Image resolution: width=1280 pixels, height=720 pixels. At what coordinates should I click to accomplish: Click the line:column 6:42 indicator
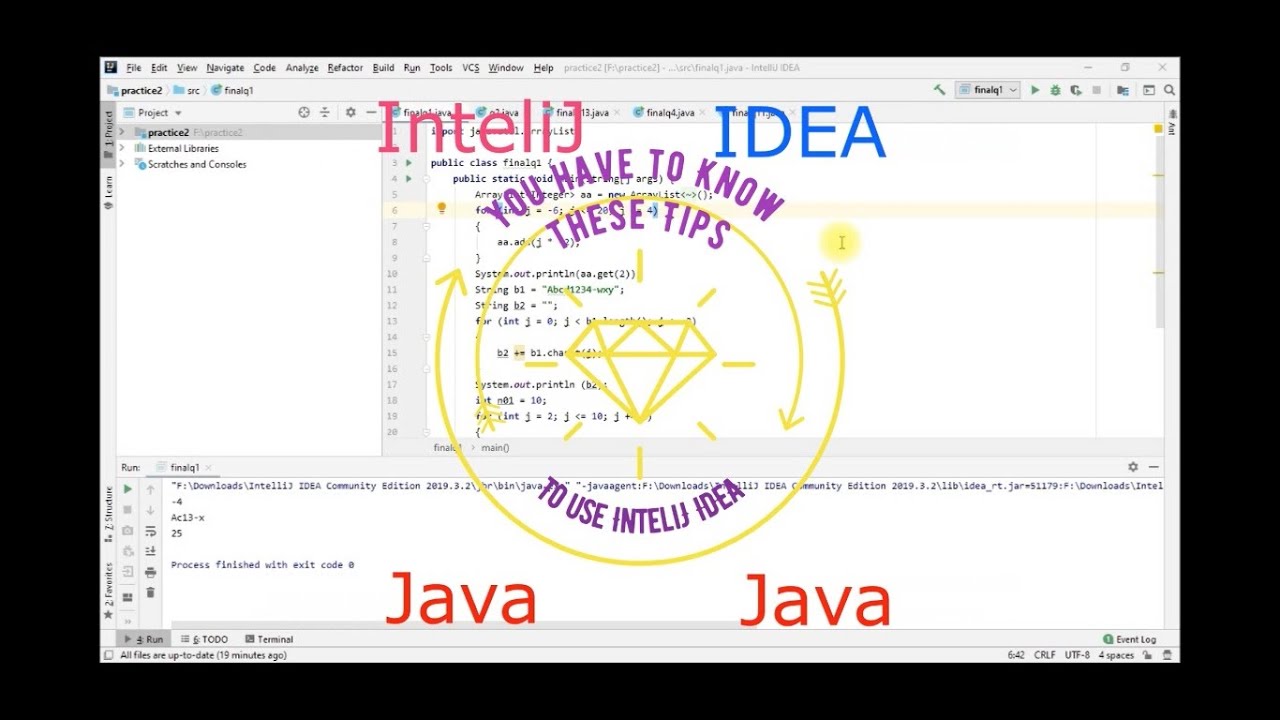point(1016,655)
